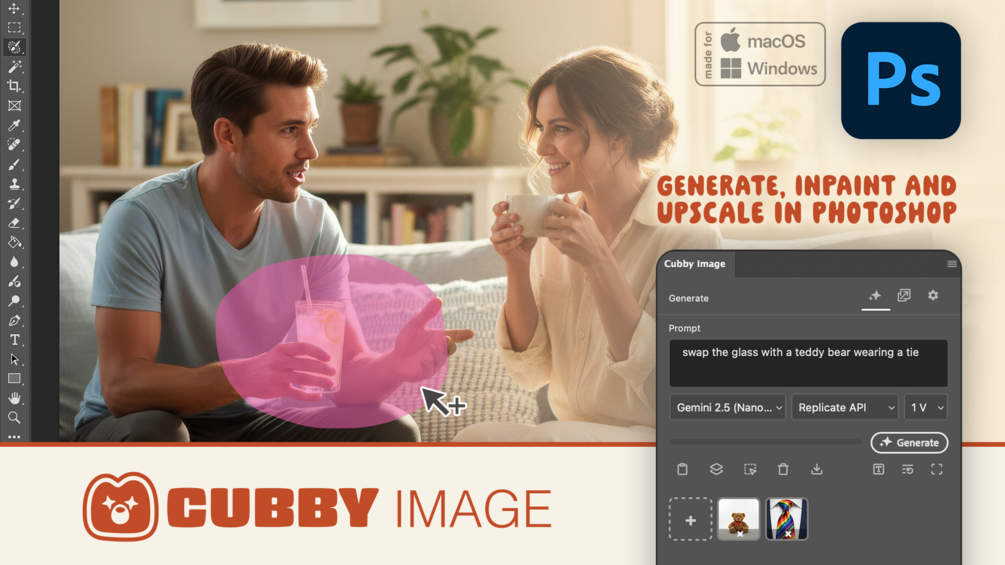Open the three-dots extra tools menu
Image resolution: width=1005 pixels, height=565 pixels.
click(14, 436)
